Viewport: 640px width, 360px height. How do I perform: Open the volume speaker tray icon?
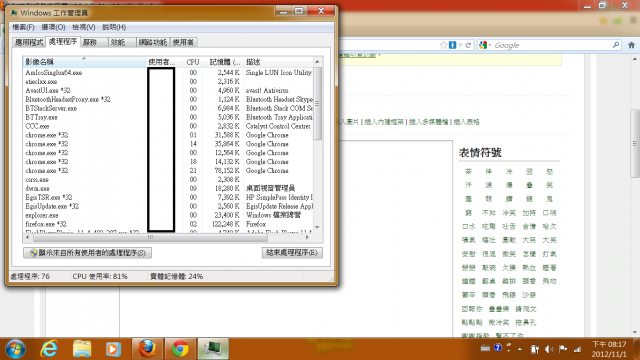click(x=549, y=349)
